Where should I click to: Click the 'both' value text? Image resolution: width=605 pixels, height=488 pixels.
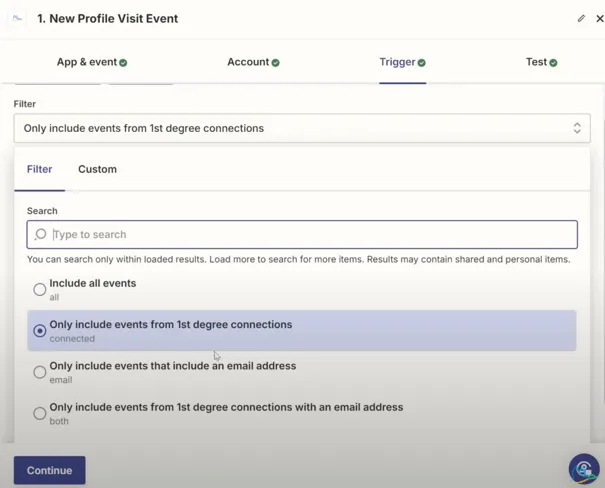[x=59, y=421]
